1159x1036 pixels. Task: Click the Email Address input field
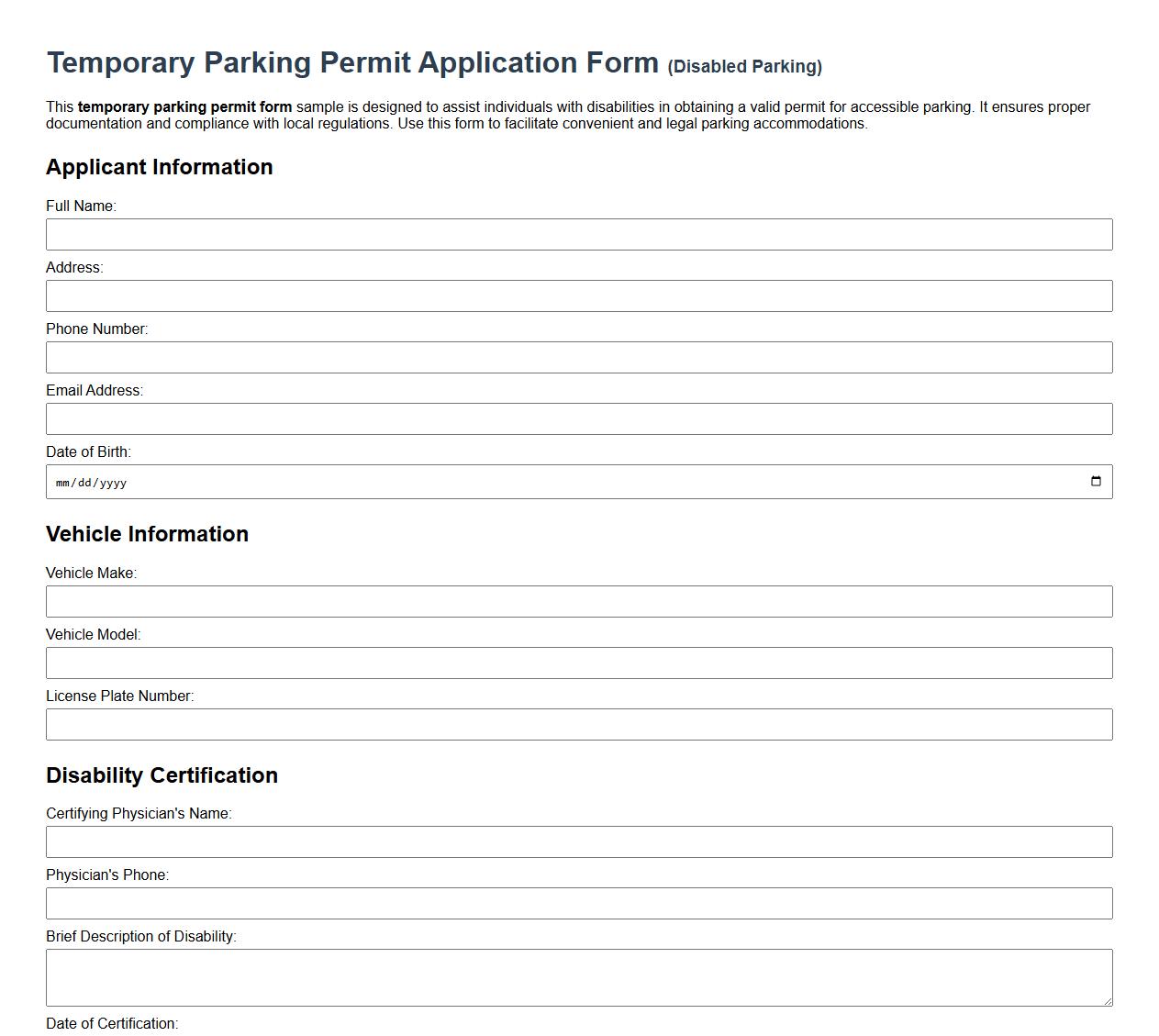[x=578, y=418]
